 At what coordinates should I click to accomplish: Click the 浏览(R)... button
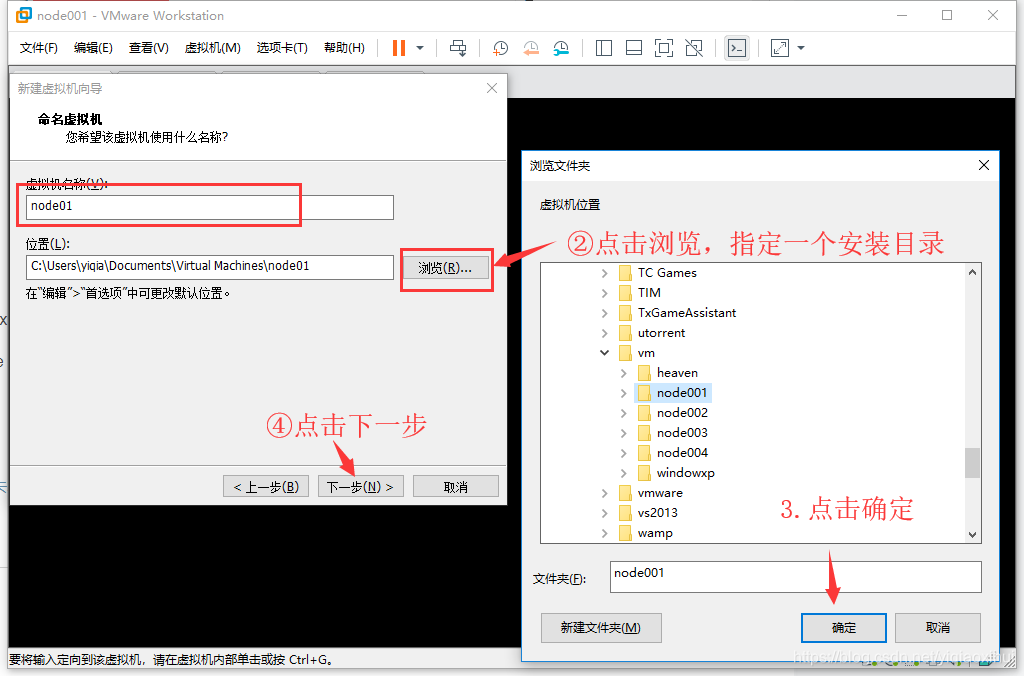point(445,268)
